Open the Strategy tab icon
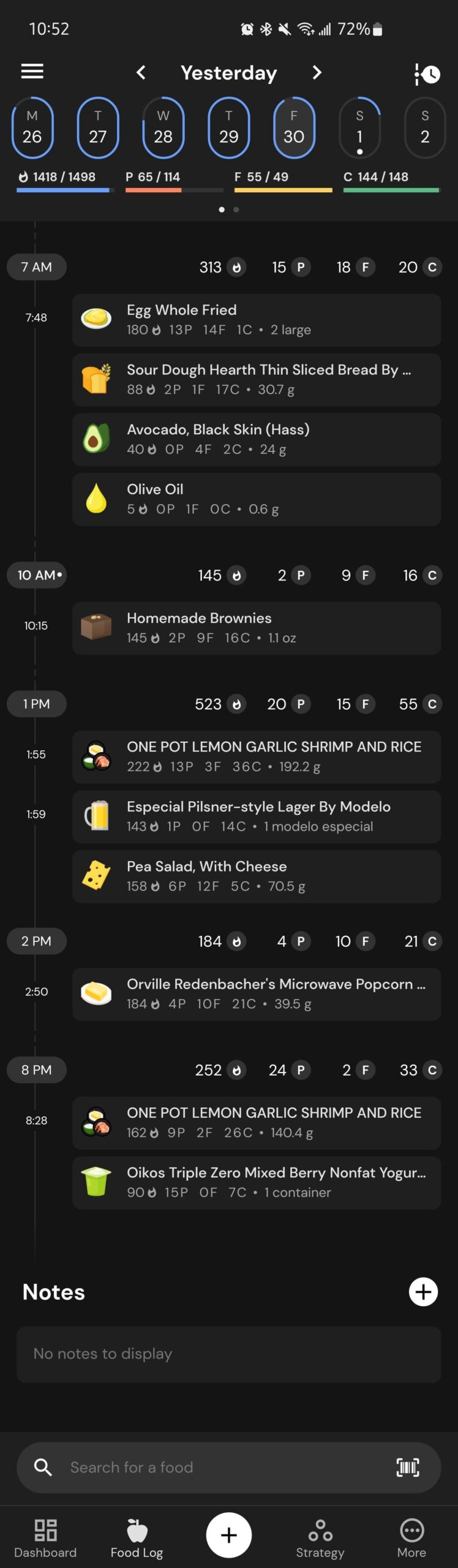The height and width of the screenshot is (1568, 458). coord(320,1530)
